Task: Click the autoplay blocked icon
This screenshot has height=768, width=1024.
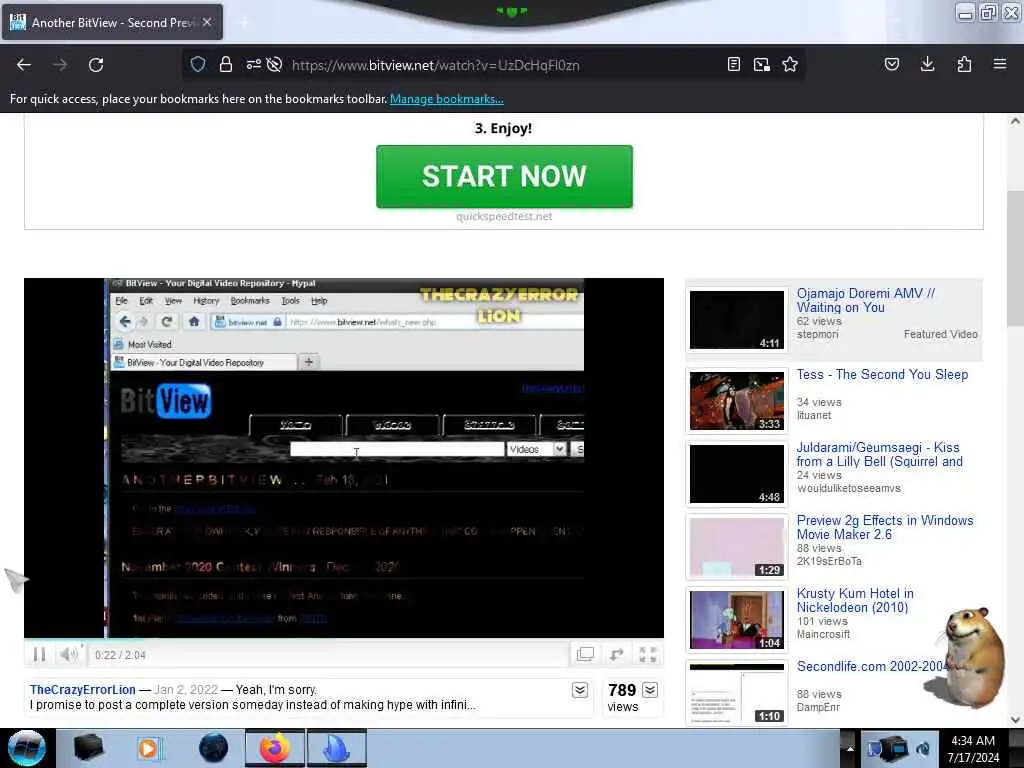Action: pyautogui.click(x=274, y=64)
